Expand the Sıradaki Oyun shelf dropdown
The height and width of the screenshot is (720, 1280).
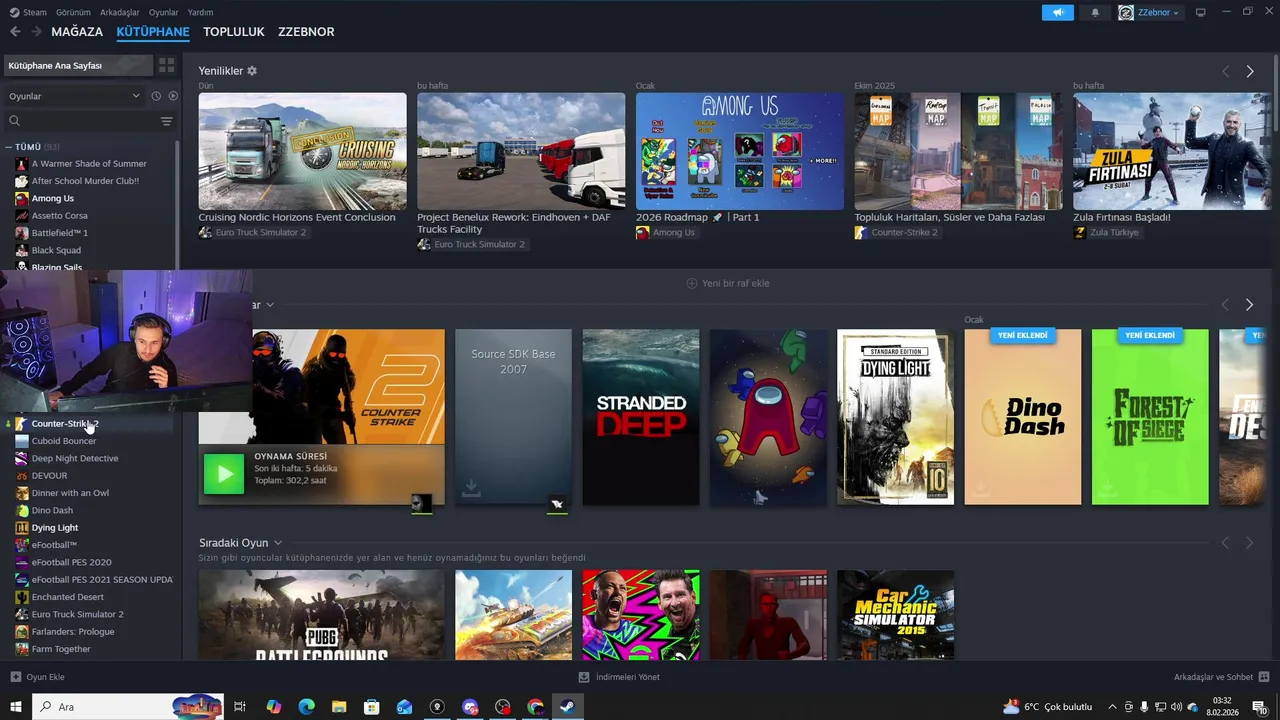(x=278, y=543)
